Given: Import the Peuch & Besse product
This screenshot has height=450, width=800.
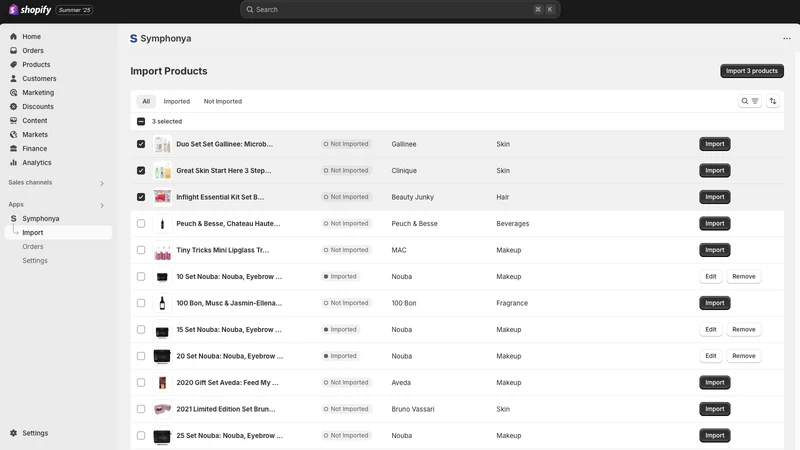Looking at the screenshot, I should pos(715,223).
